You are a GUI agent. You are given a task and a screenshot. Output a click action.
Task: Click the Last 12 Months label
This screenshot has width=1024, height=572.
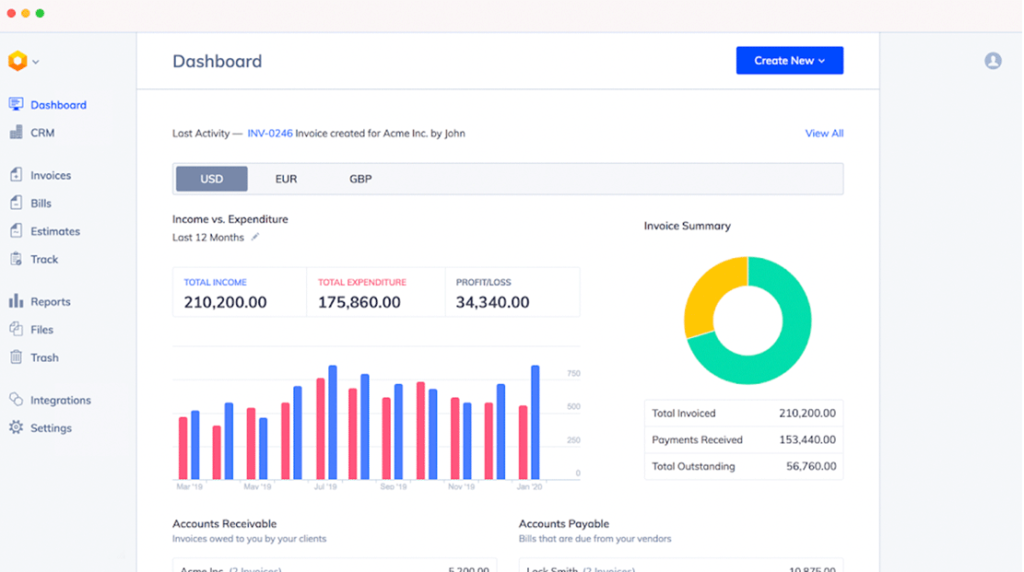tap(208, 238)
